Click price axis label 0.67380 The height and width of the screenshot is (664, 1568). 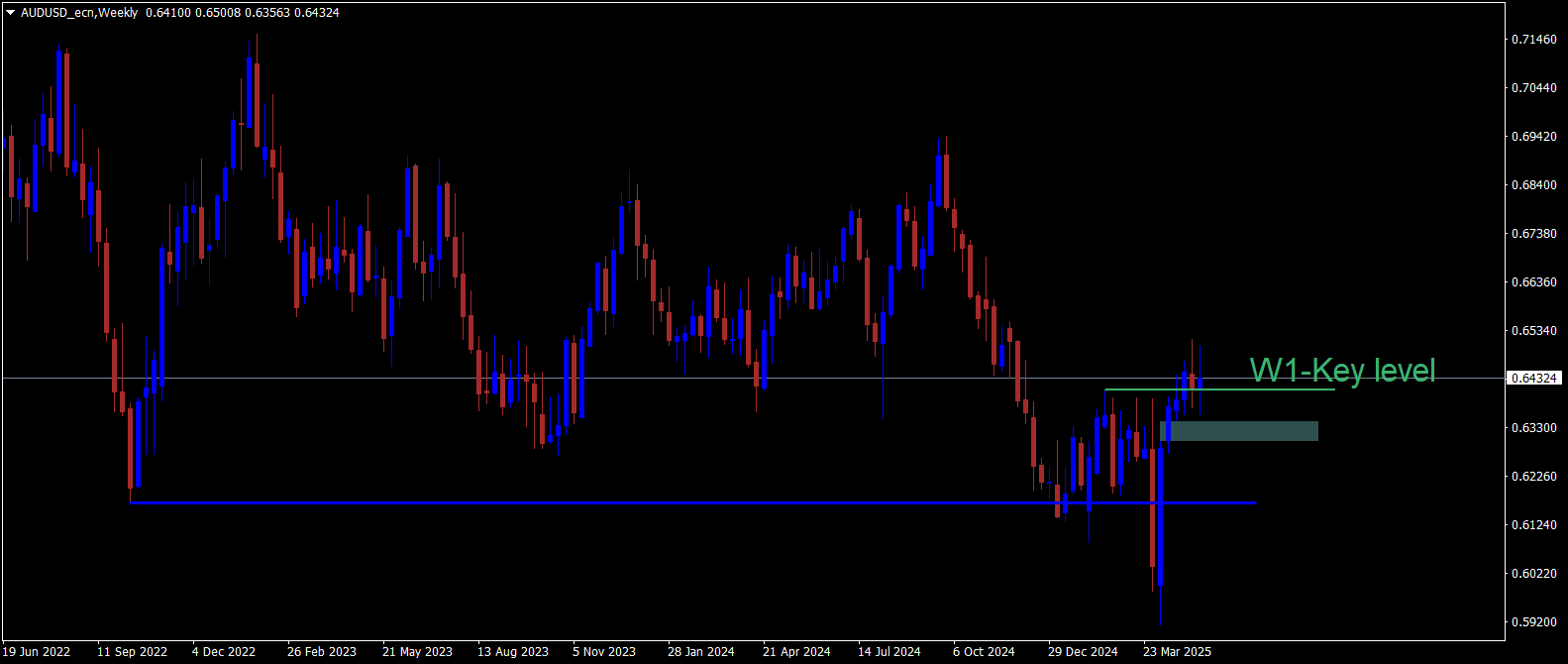click(x=1533, y=234)
